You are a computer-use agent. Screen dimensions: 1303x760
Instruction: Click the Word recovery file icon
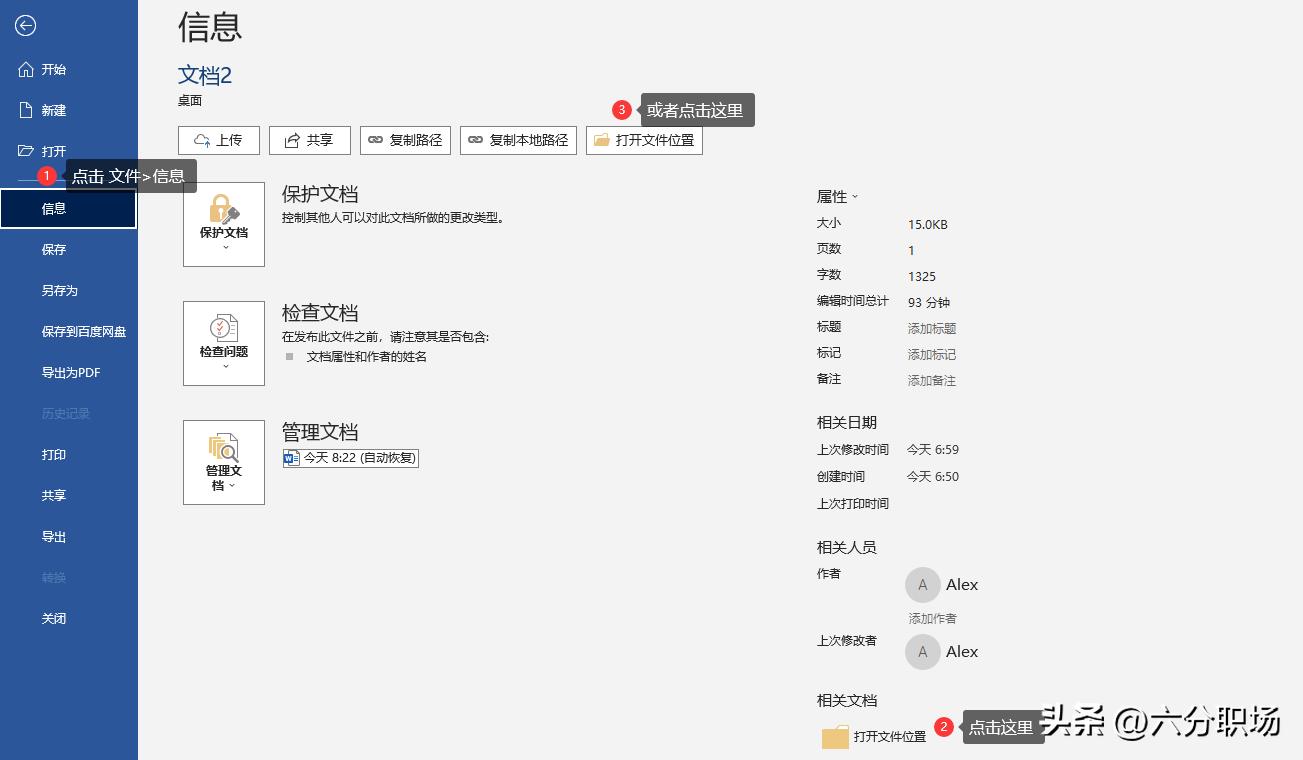290,458
